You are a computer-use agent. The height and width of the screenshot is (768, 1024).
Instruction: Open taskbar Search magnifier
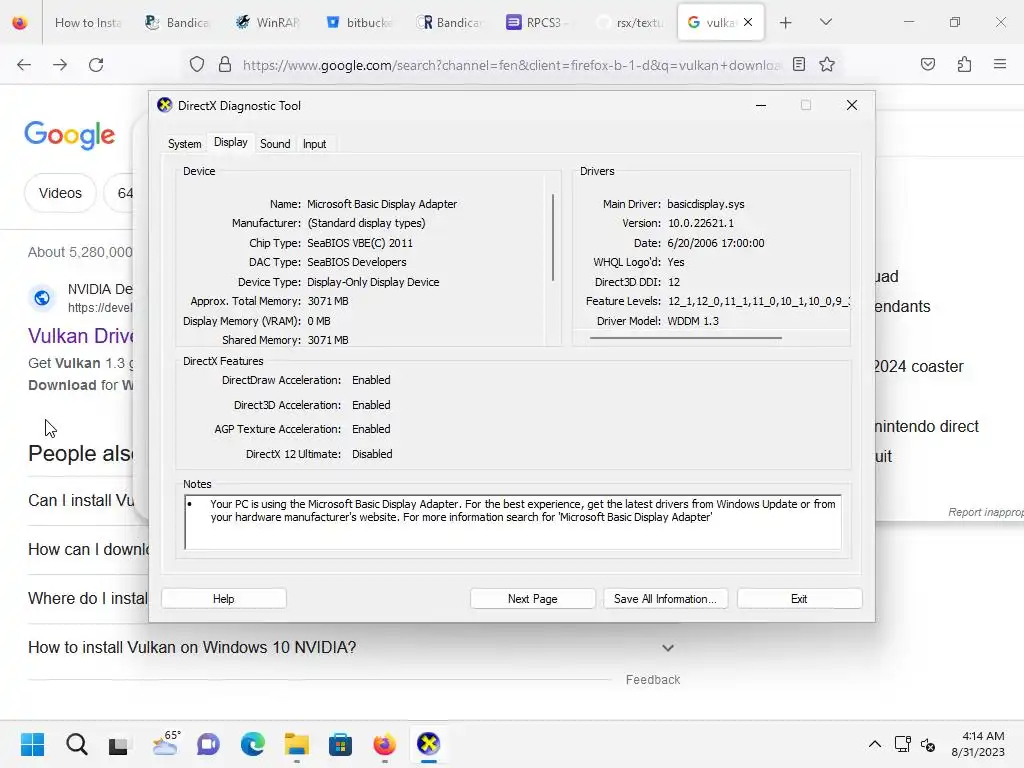[76, 744]
